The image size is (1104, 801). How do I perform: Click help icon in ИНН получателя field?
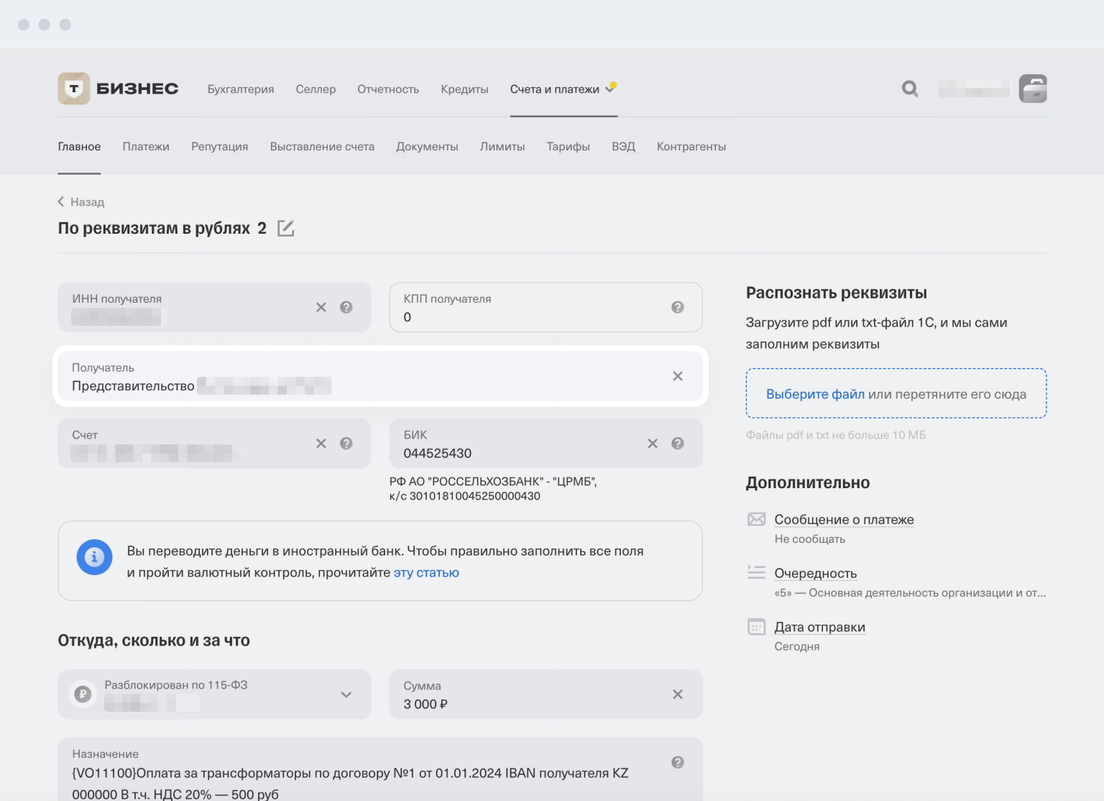point(346,307)
